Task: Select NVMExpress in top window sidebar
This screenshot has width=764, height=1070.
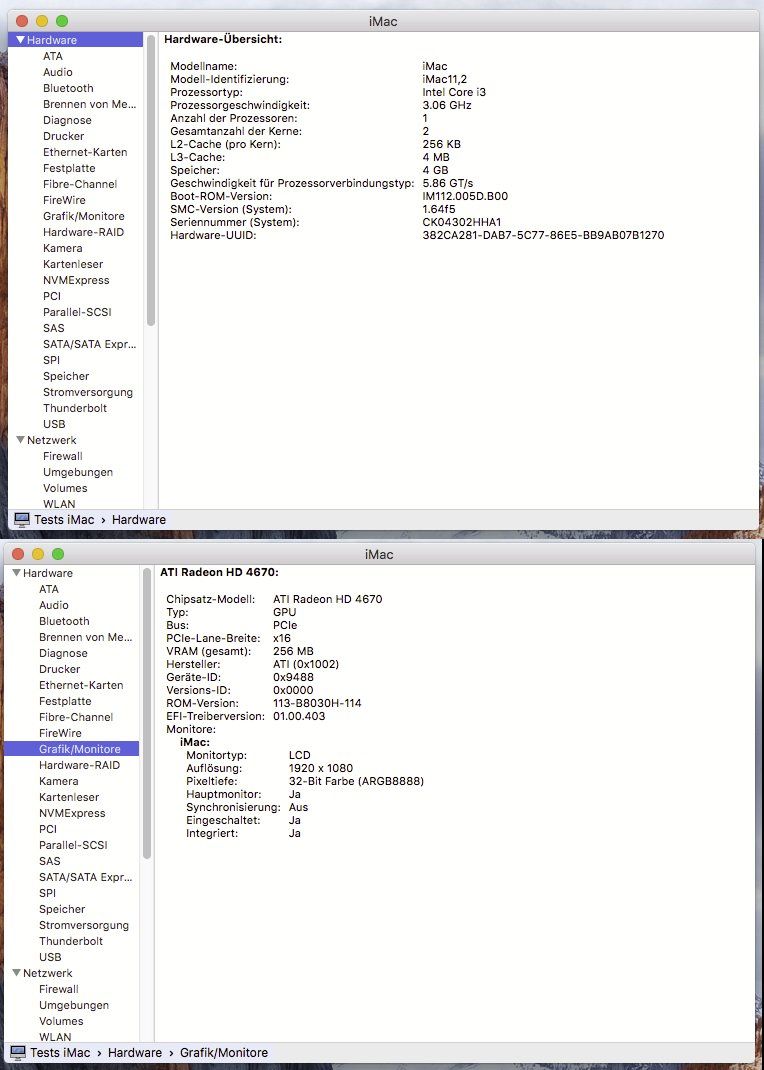Action: 76,280
